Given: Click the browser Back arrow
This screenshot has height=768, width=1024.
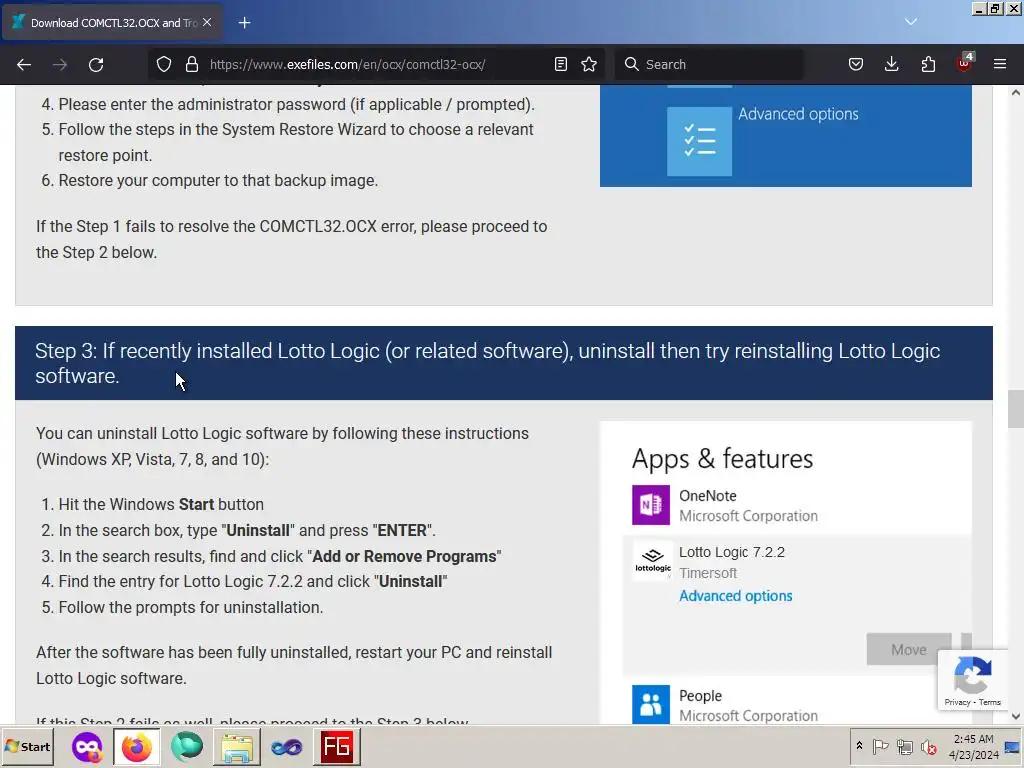Looking at the screenshot, I should [x=24, y=64].
